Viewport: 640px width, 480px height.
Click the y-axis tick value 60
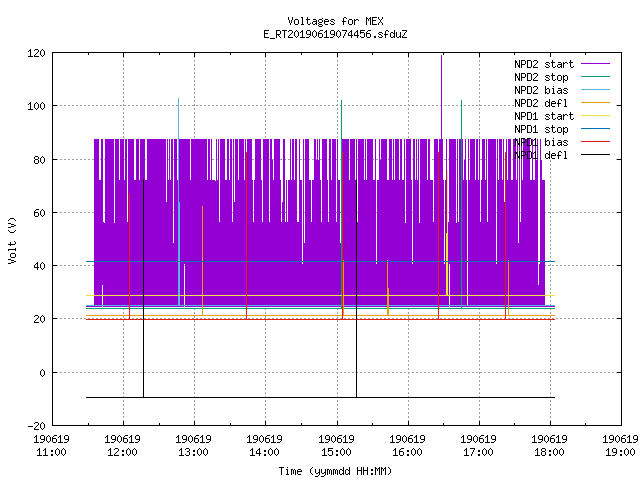click(x=40, y=213)
